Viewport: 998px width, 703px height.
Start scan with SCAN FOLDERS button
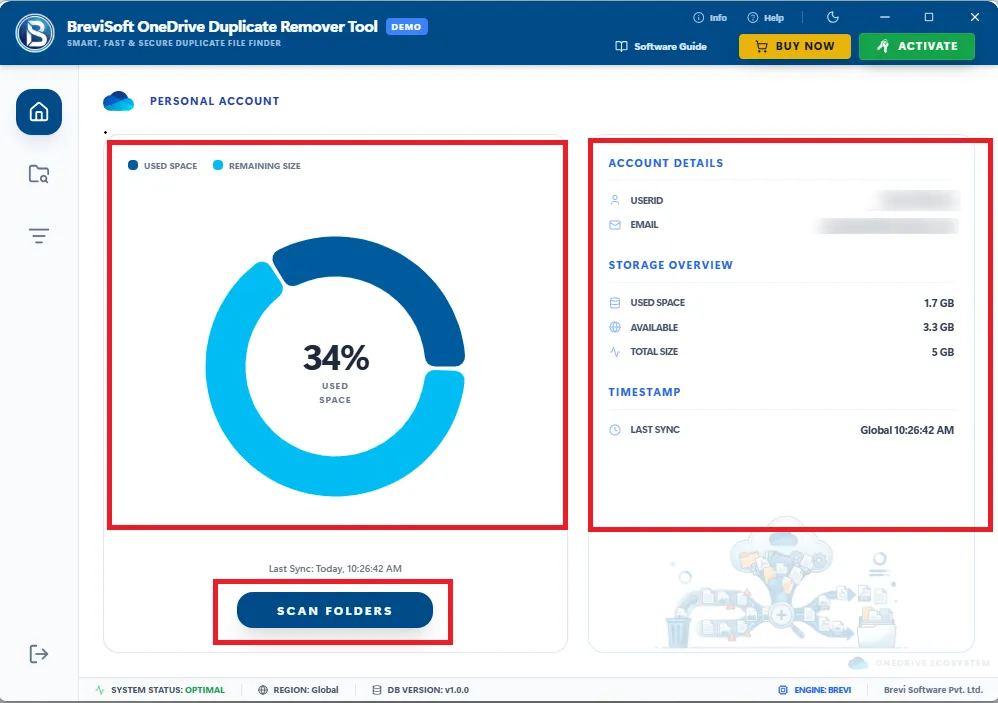(x=335, y=610)
